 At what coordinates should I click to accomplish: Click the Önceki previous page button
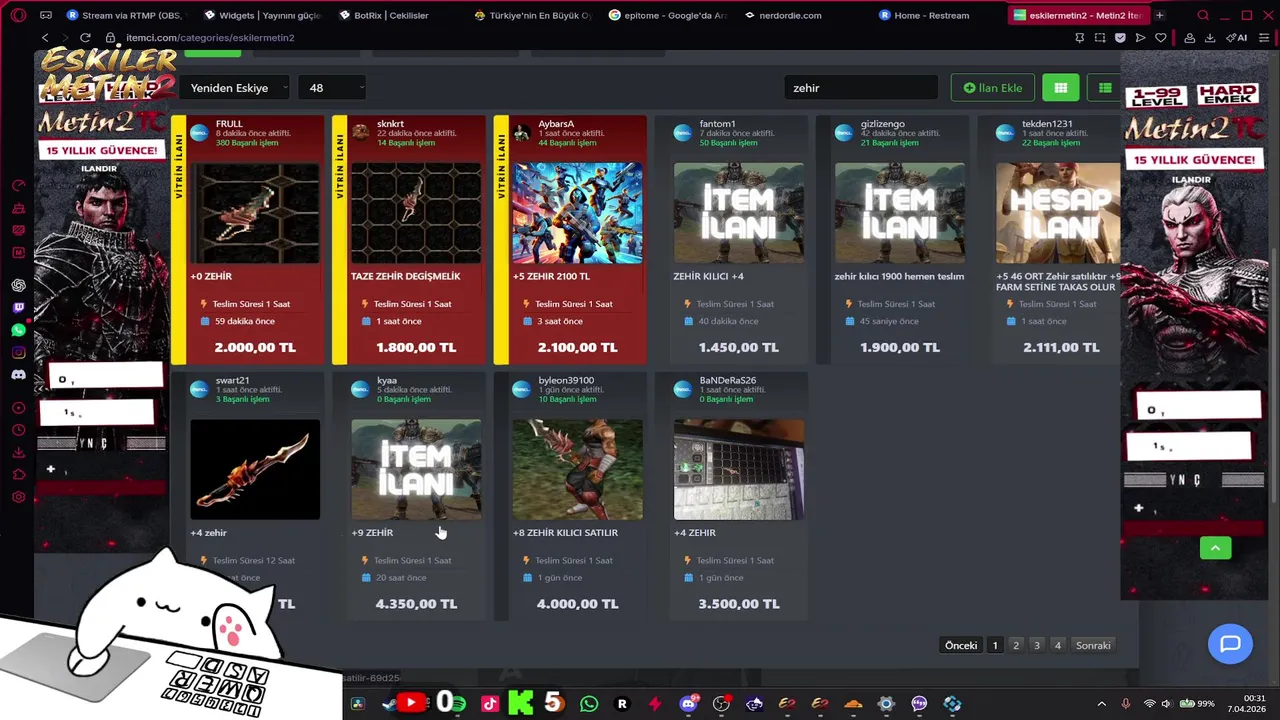pyautogui.click(x=961, y=645)
